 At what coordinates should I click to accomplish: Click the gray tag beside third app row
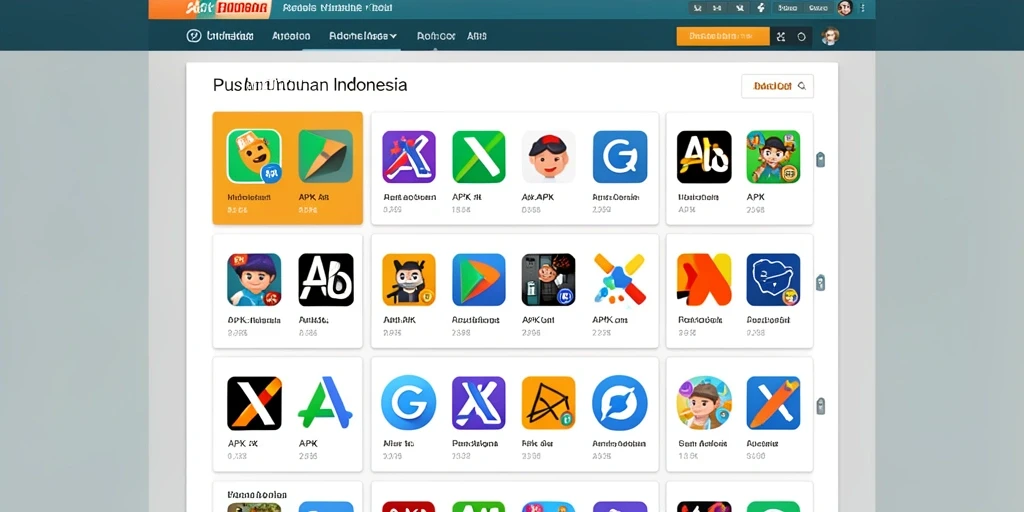click(x=820, y=406)
